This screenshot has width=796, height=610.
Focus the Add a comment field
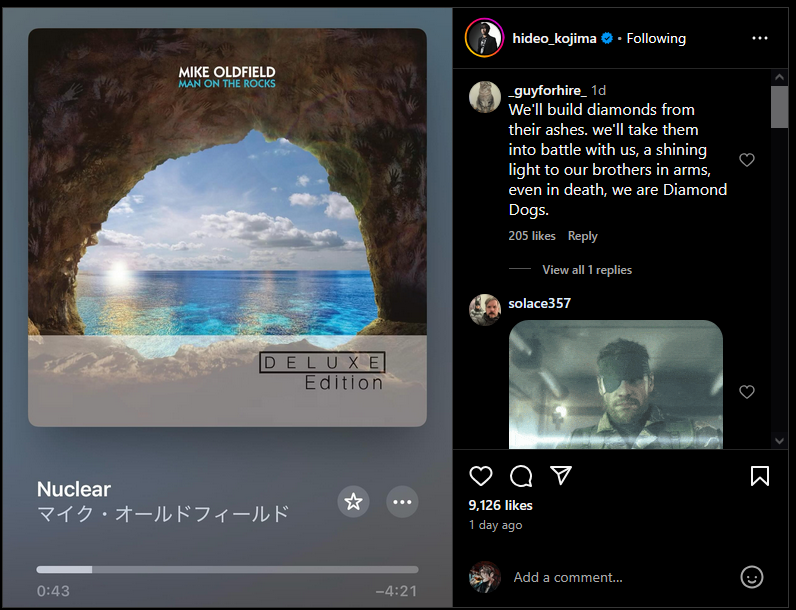click(x=622, y=578)
